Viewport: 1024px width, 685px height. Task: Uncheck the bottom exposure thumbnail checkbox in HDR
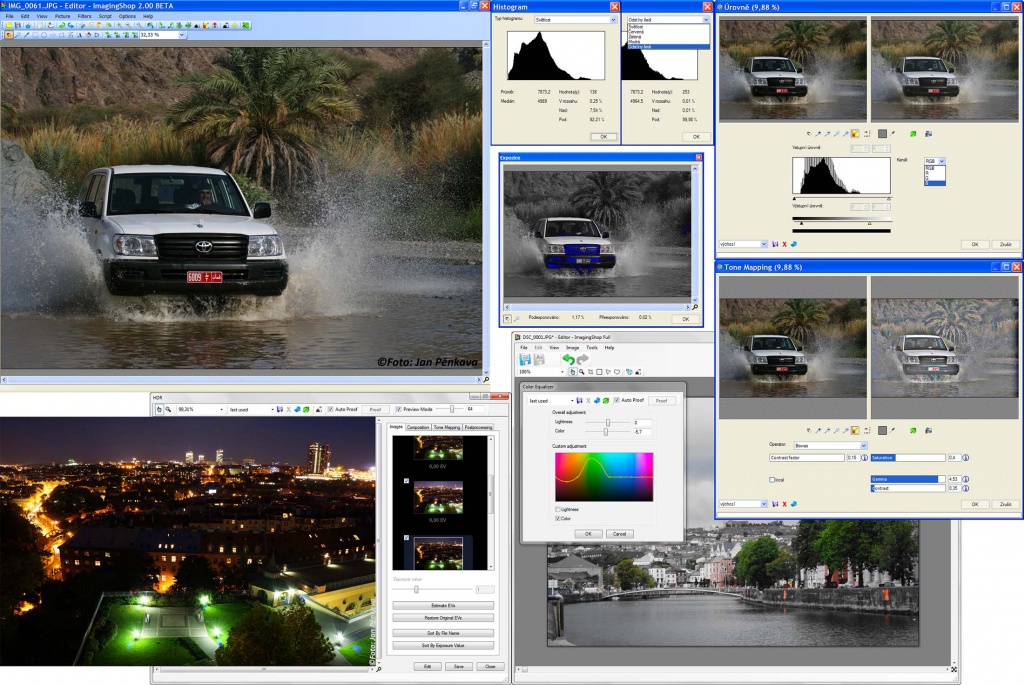coord(406,538)
